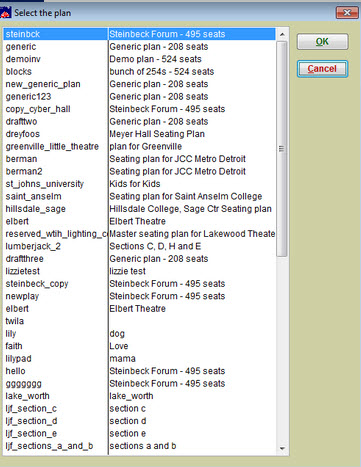The image size is (361, 467).
Task: Click the OK button
Action: (322, 42)
